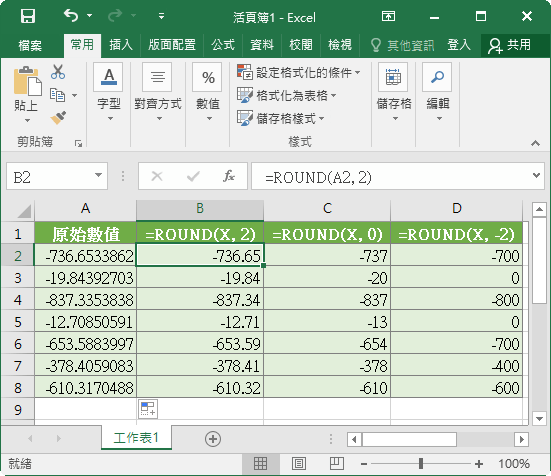Open the Auto Fill Options button

[148, 409]
